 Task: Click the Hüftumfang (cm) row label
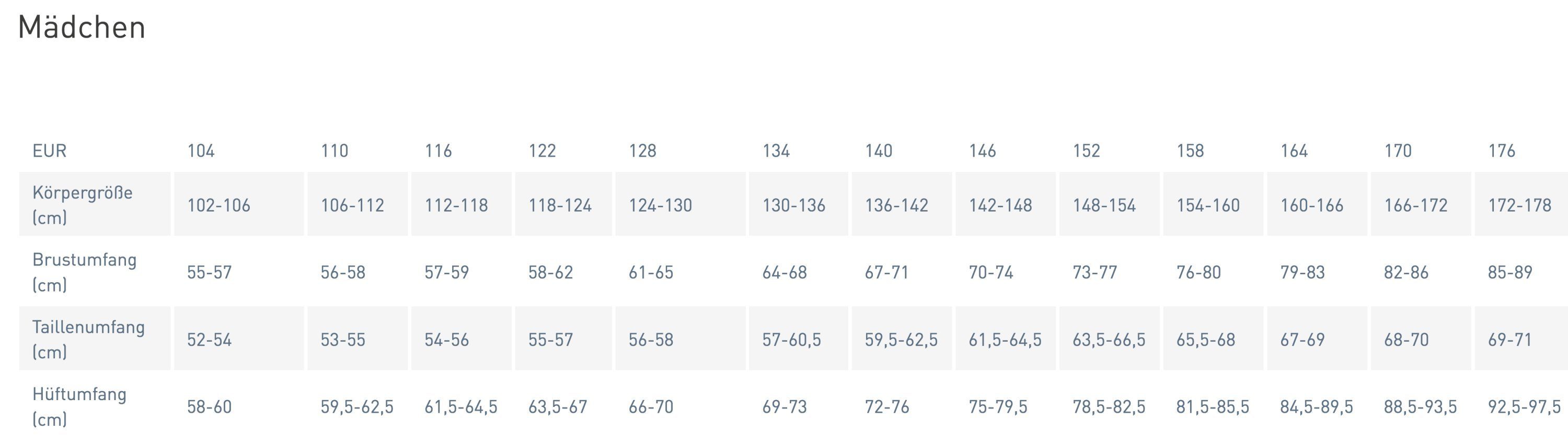[x=79, y=406]
